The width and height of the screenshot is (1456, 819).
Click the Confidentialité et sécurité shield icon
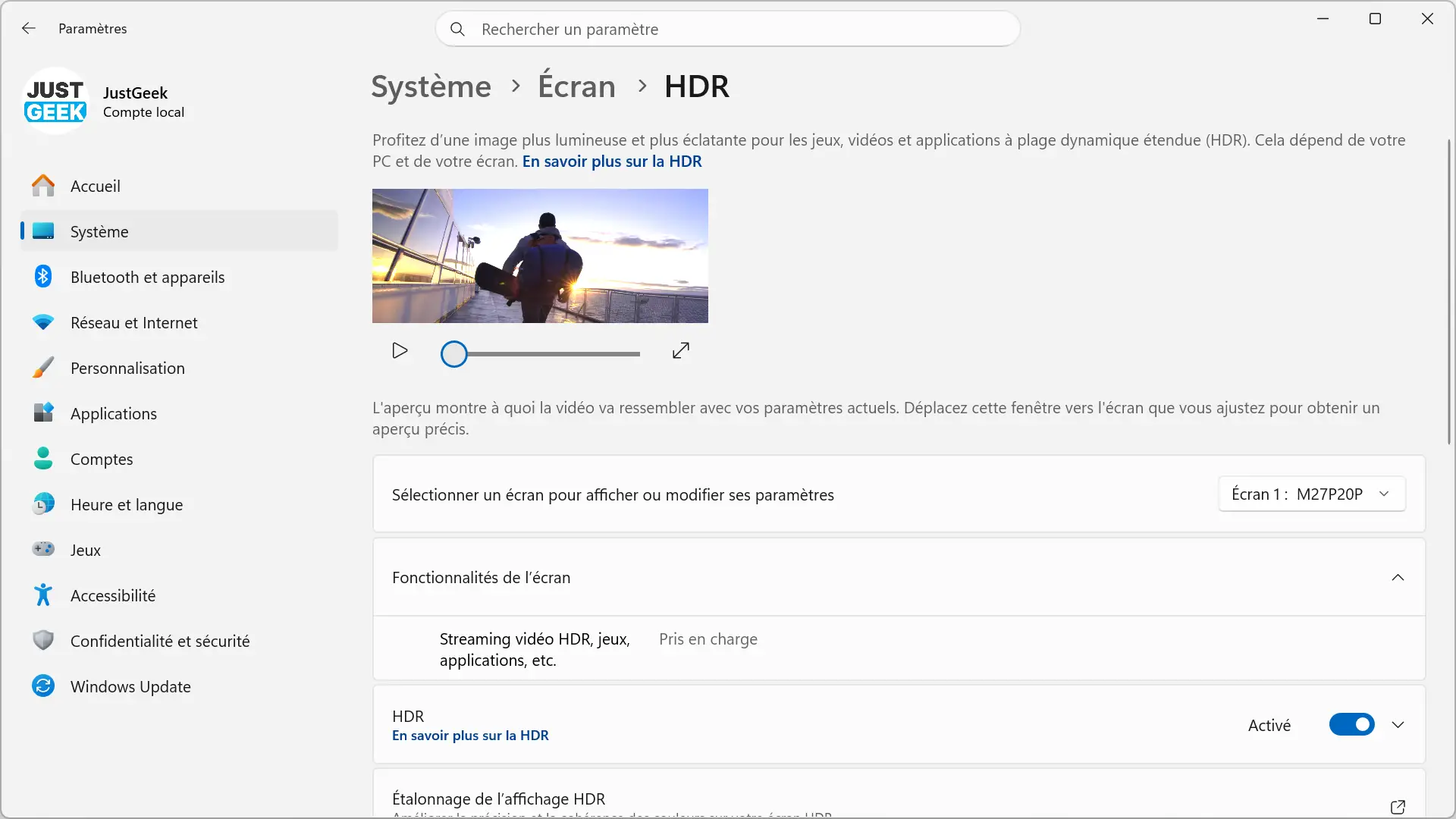tap(43, 641)
